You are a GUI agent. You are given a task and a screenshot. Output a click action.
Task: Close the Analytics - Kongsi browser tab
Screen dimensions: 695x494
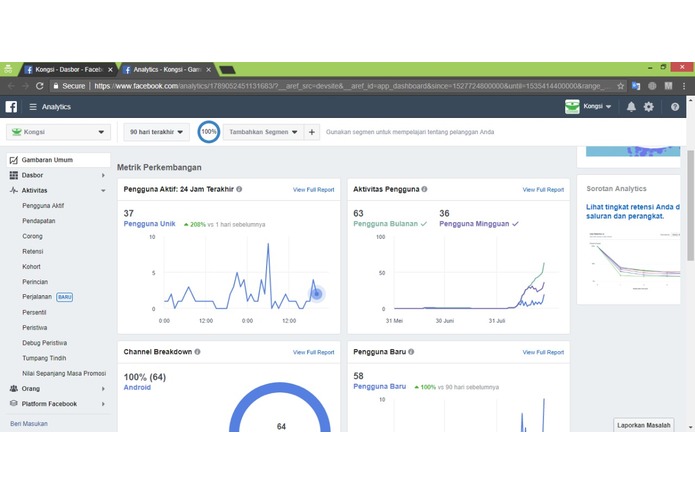pos(208,70)
